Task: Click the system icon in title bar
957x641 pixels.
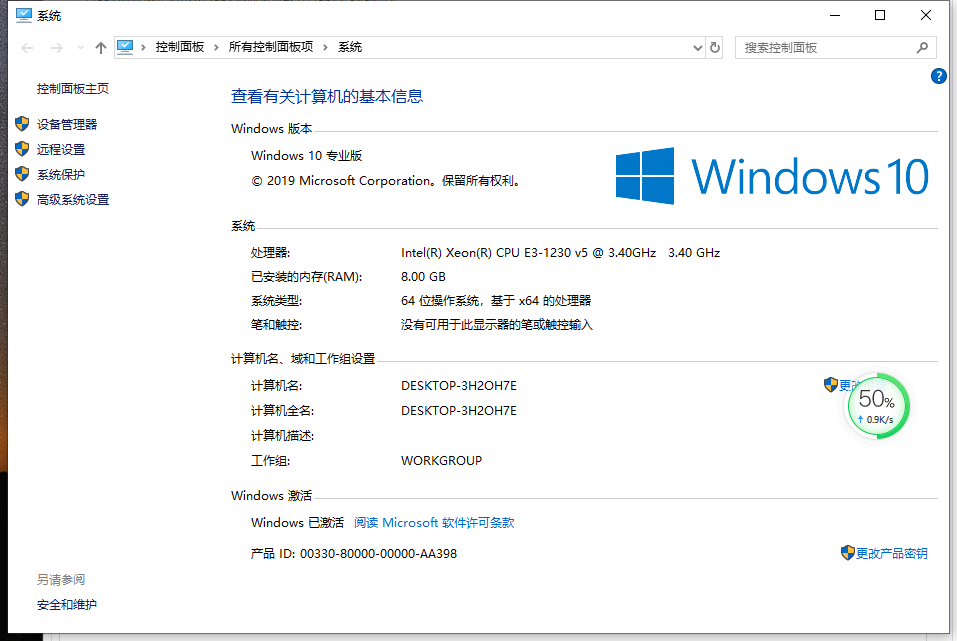Action: pyautogui.click(x=23, y=15)
